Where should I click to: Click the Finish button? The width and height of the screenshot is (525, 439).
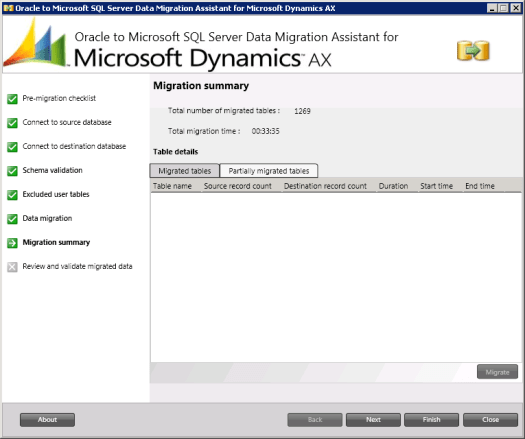(431, 420)
